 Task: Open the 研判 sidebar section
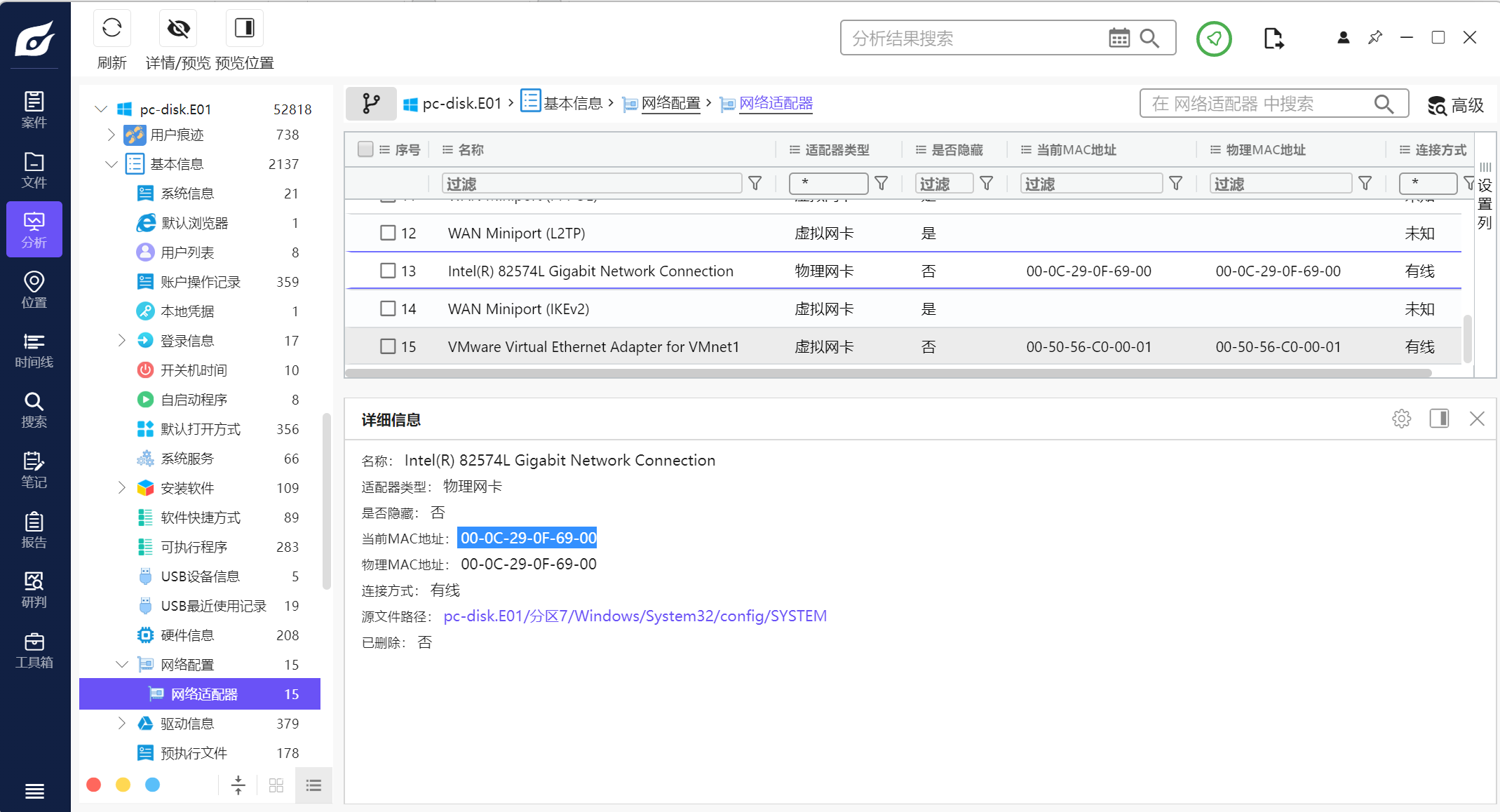[x=34, y=590]
